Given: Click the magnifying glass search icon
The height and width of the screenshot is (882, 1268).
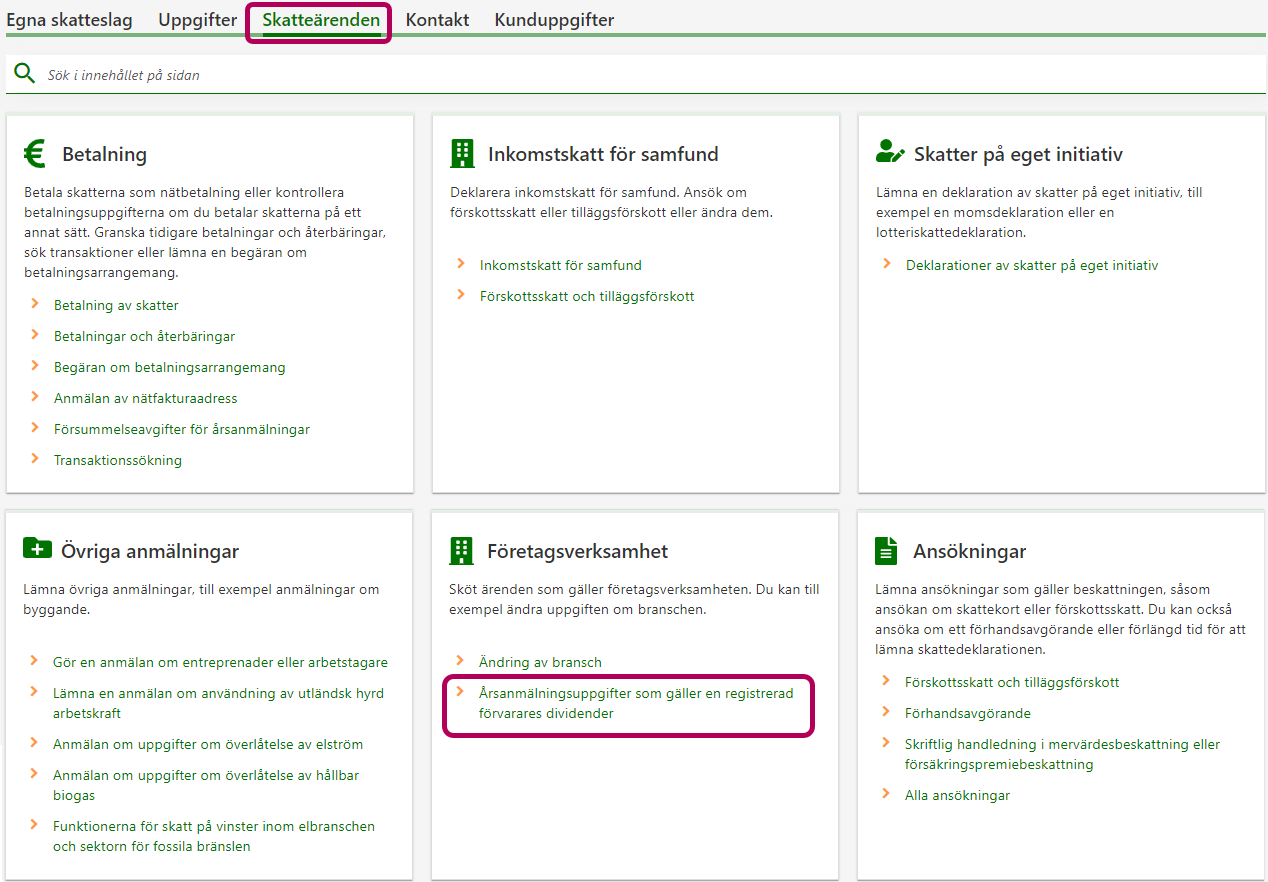Looking at the screenshot, I should pos(25,74).
